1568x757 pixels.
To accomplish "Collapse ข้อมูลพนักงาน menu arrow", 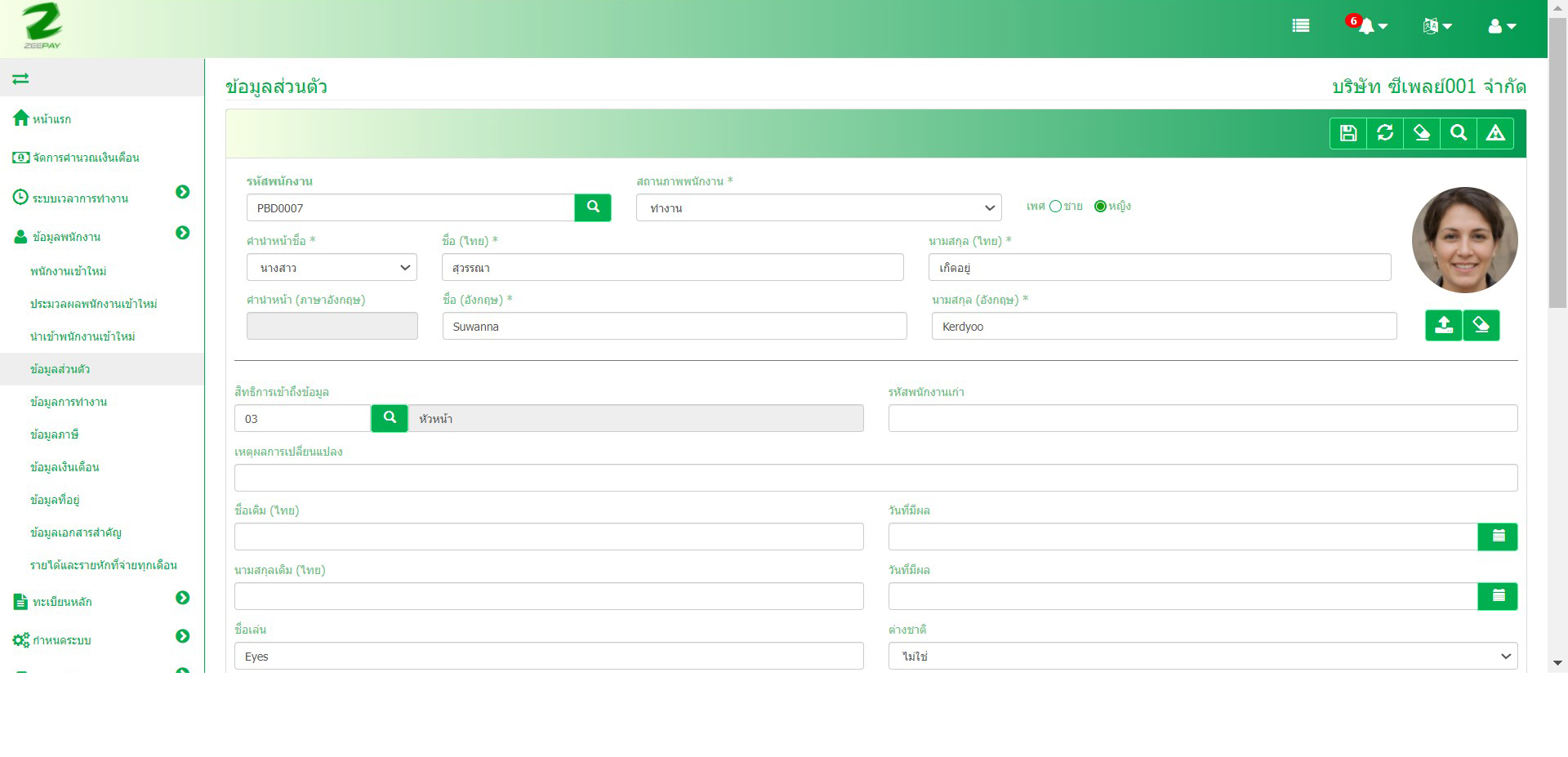I will [x=183, y=233].
